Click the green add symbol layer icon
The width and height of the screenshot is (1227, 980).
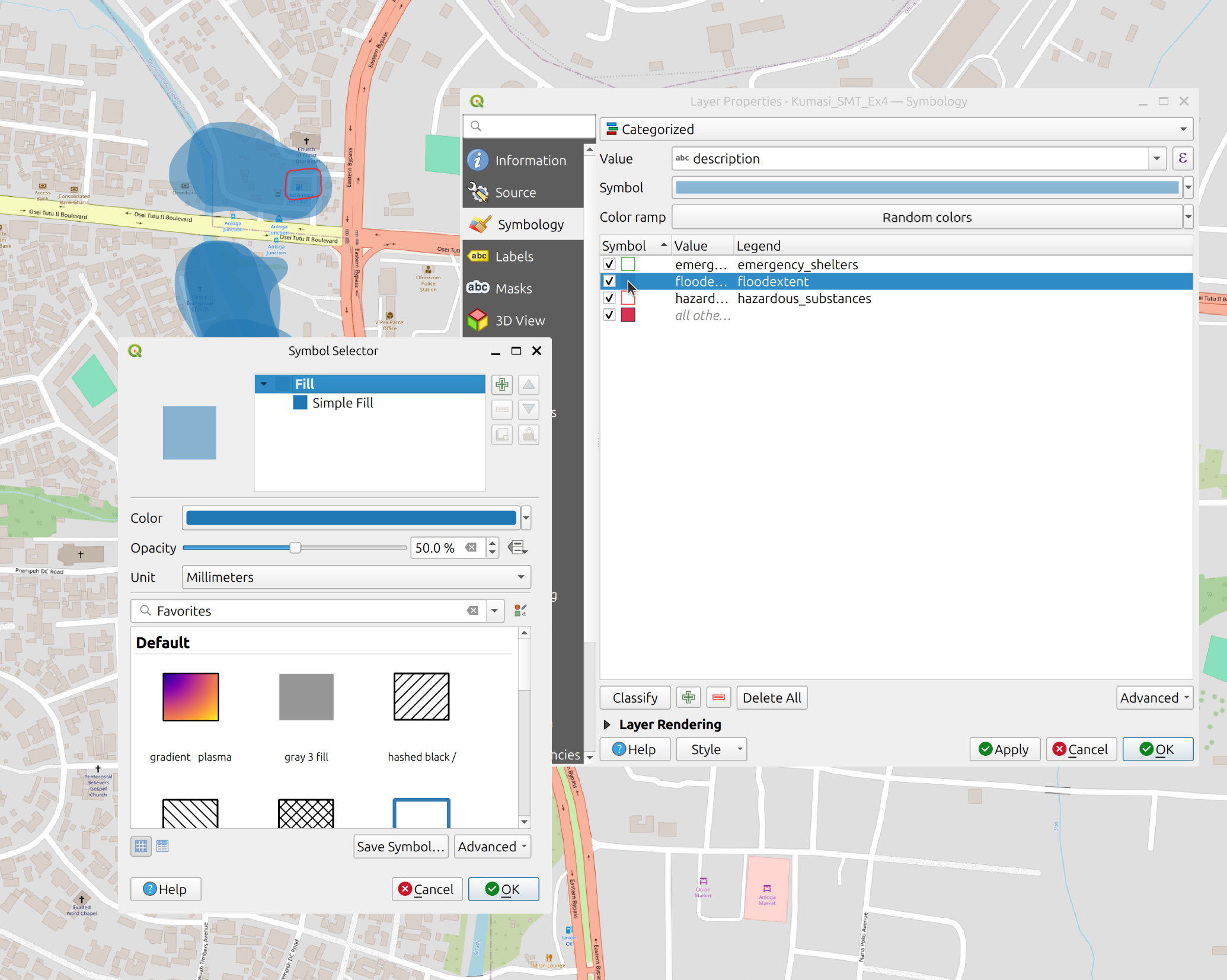501,385
